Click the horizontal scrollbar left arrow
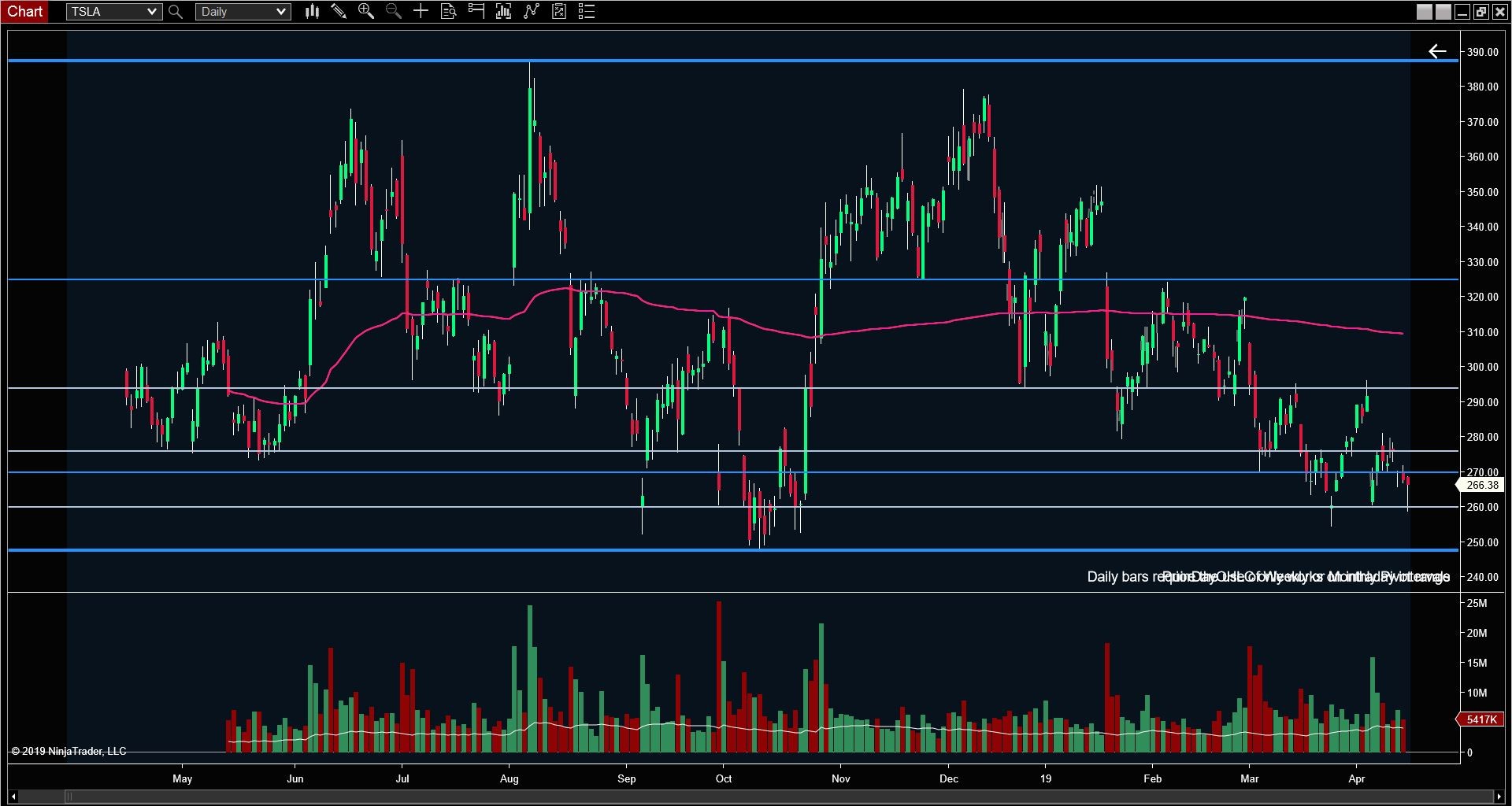 tap(13, 797)
